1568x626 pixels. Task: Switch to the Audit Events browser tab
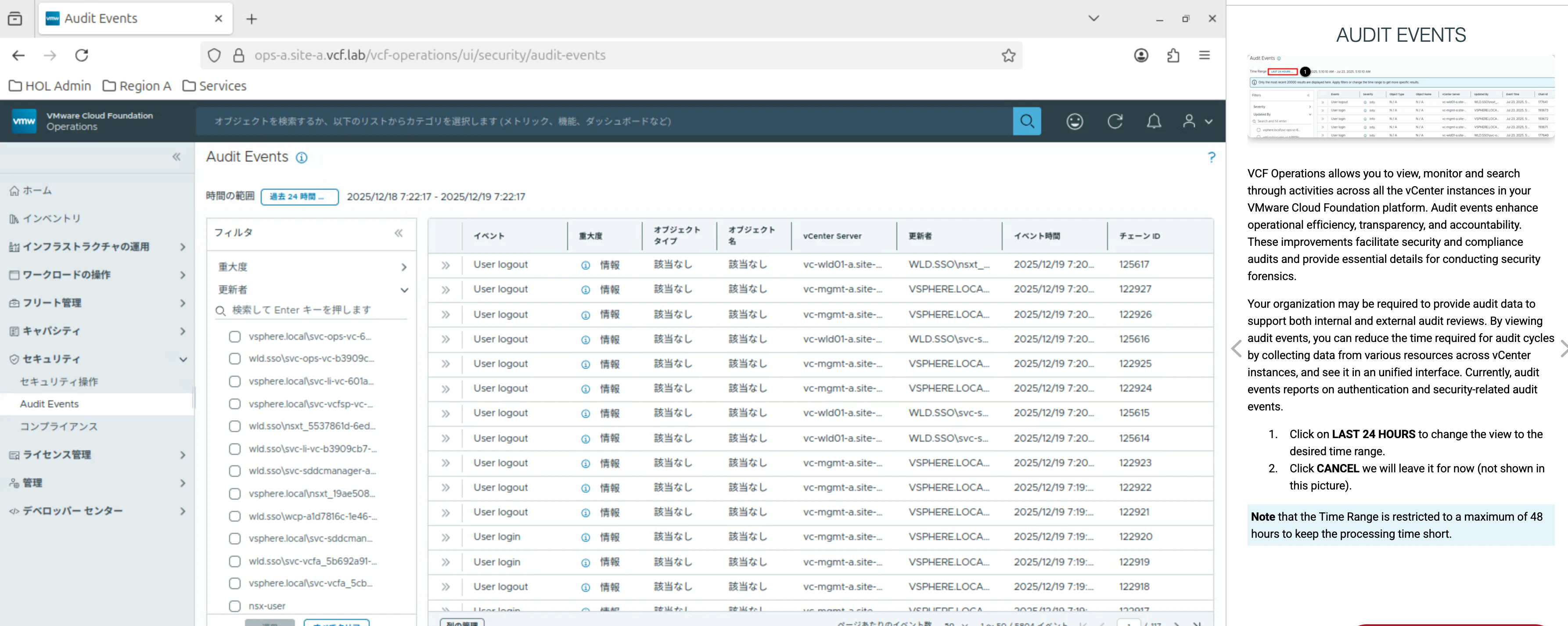(x=135, y=19)
